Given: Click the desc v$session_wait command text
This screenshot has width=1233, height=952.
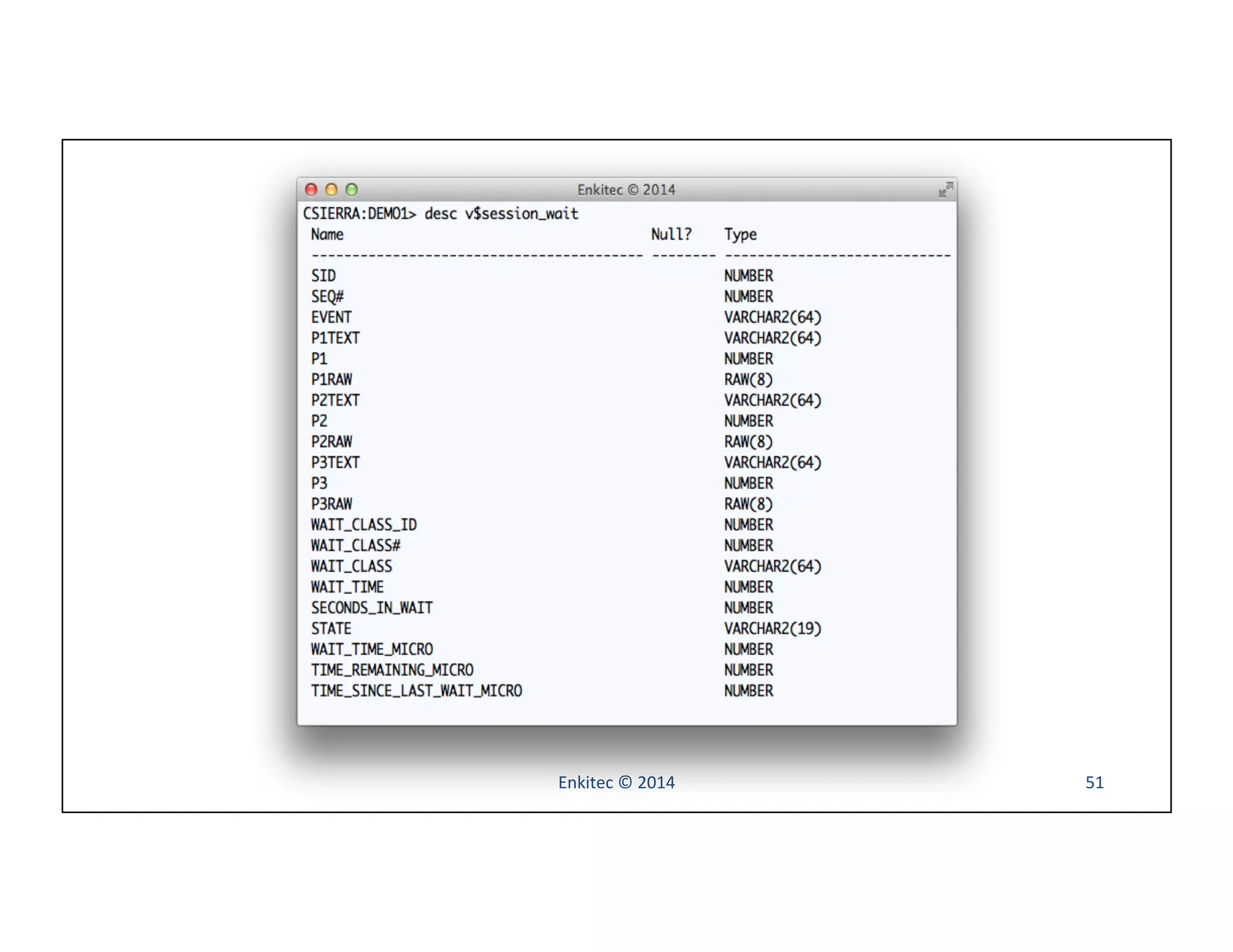Looking at the screenshot, I should coord(501,214).
